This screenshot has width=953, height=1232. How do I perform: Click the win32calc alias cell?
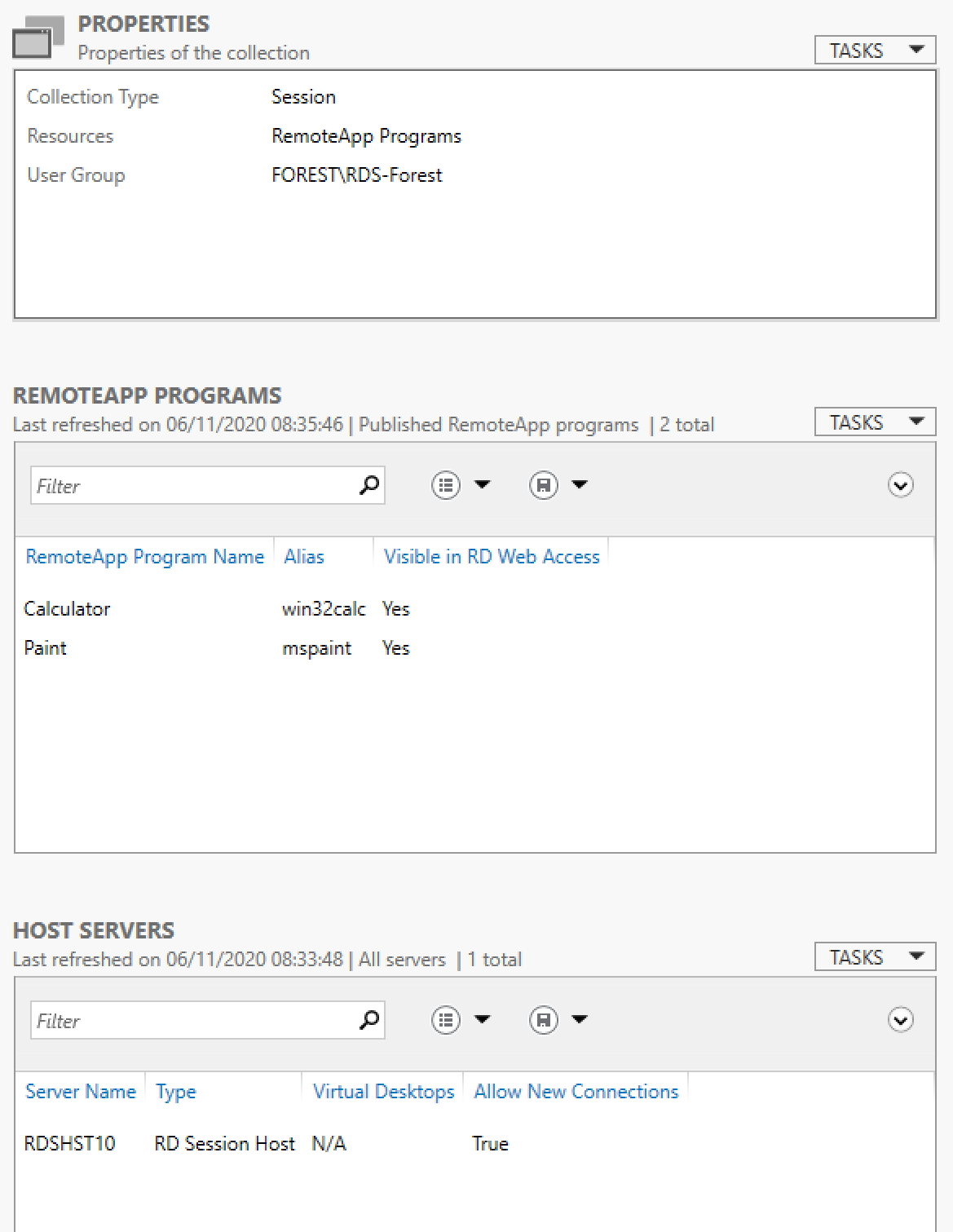tap(324, 609)
